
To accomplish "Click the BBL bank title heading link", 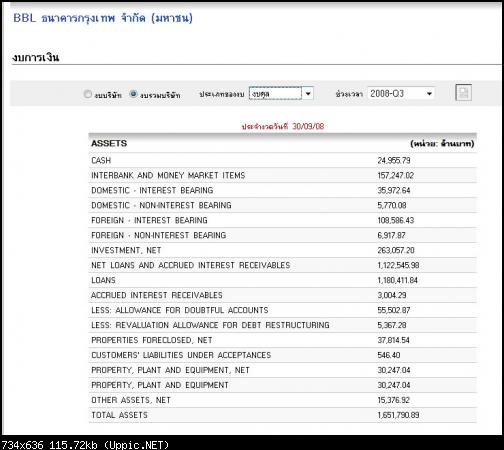I will [103, 18].
